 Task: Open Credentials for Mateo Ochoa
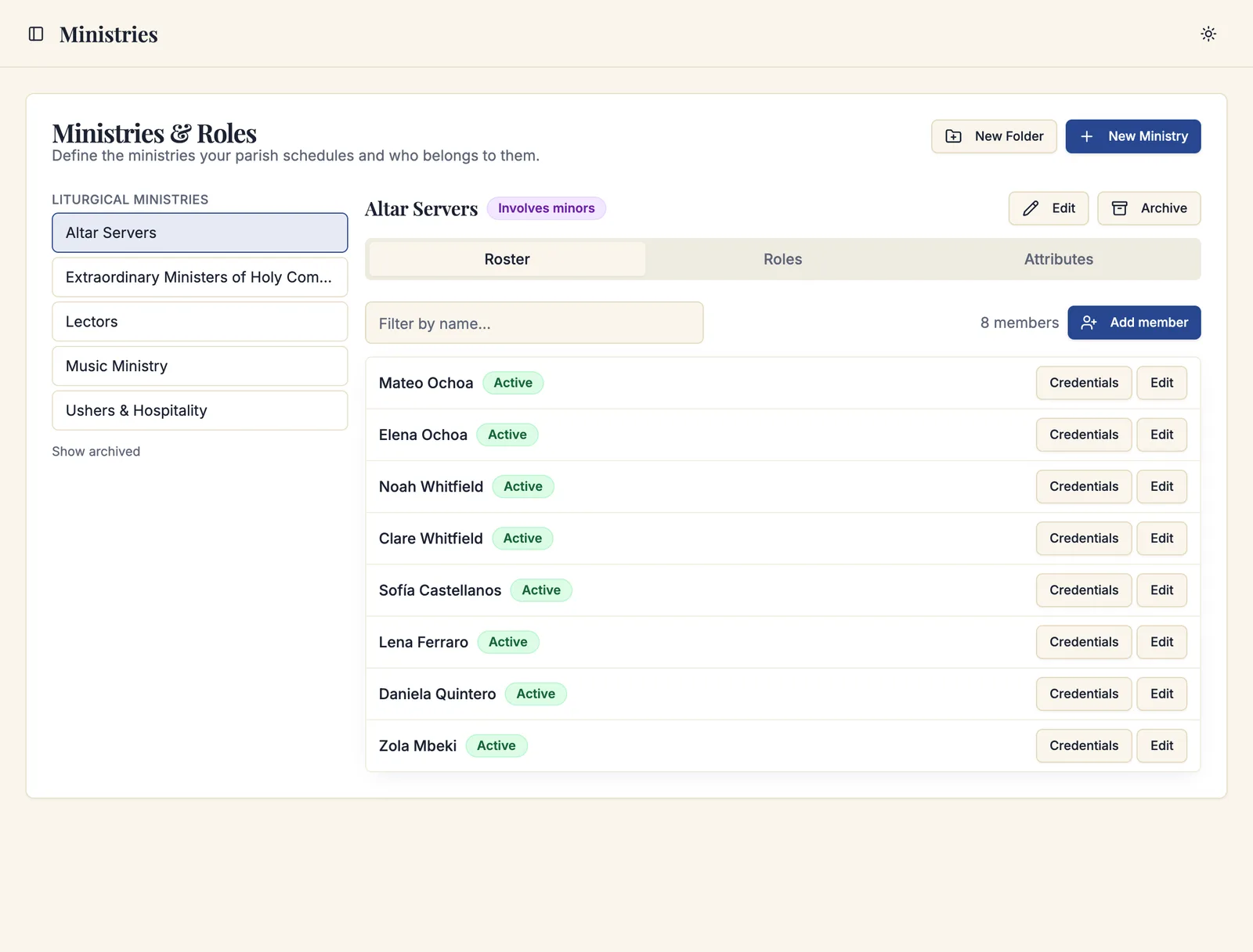click(x=1084, y=383)
